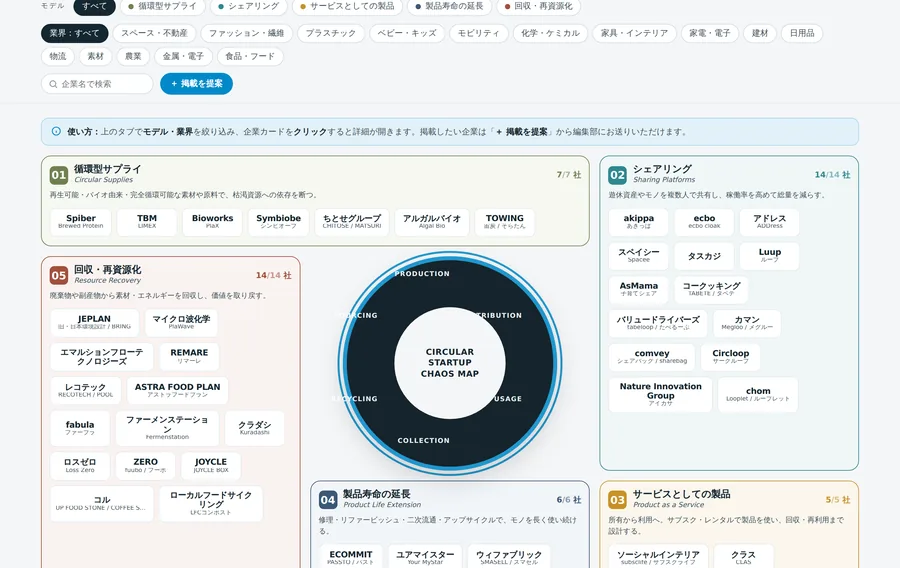Open the TOWING company card
The image size is (900, 568).
point(505,222)
